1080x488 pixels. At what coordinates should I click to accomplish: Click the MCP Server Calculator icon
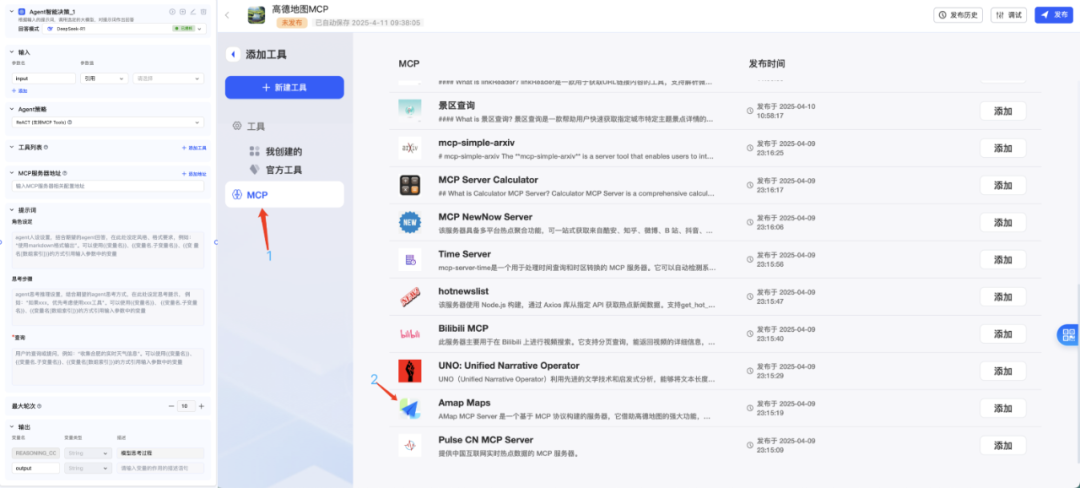(x=410, y=185)
